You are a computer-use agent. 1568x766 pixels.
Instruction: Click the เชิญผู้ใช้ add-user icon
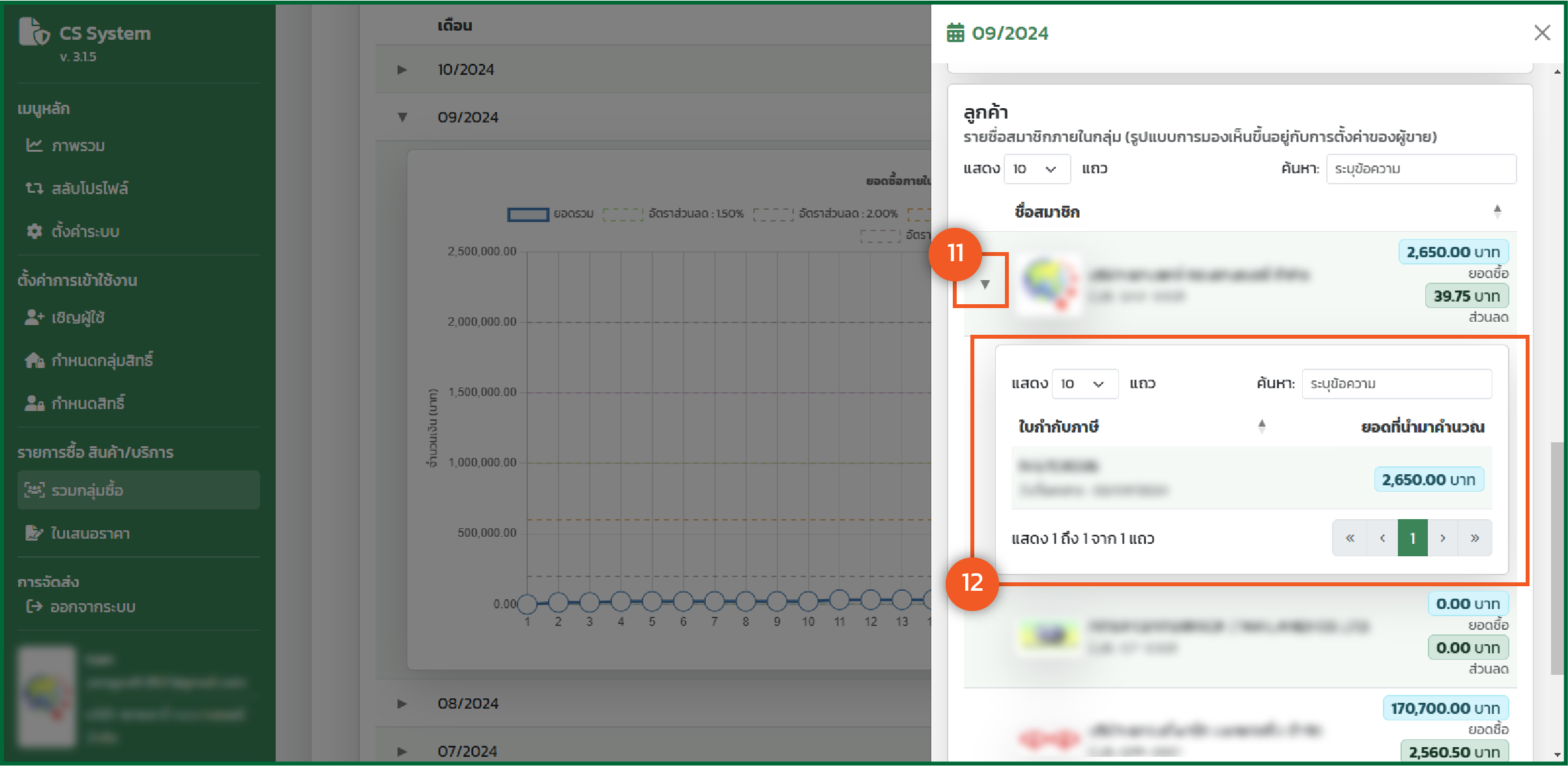click(x=34, y=317)
